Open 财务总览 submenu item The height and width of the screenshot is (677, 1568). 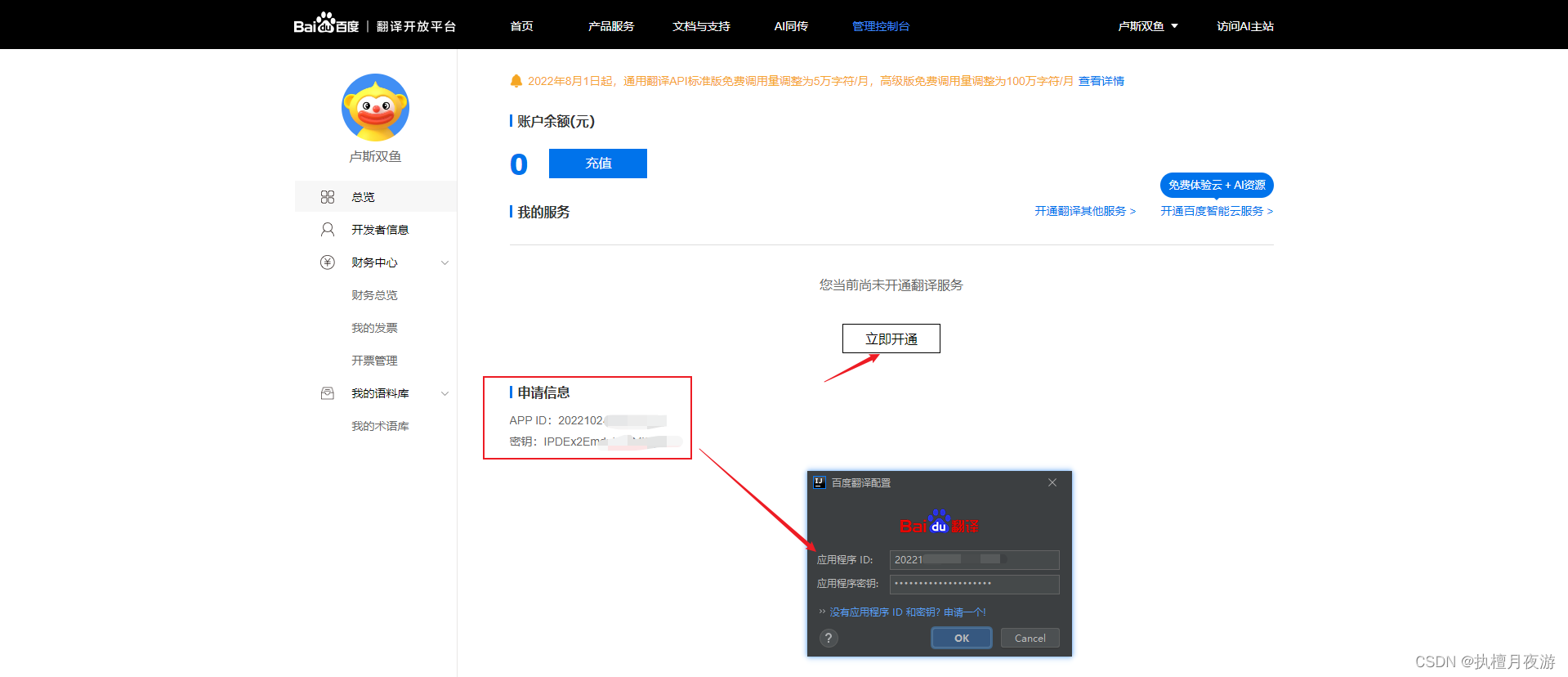pyautogui.click(x=374, y=295)
